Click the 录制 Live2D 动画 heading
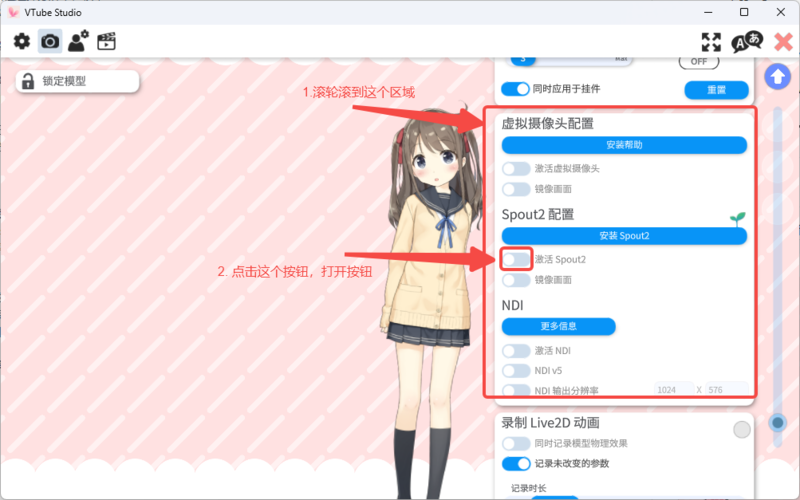800x500 pixels. pos(550,422)
